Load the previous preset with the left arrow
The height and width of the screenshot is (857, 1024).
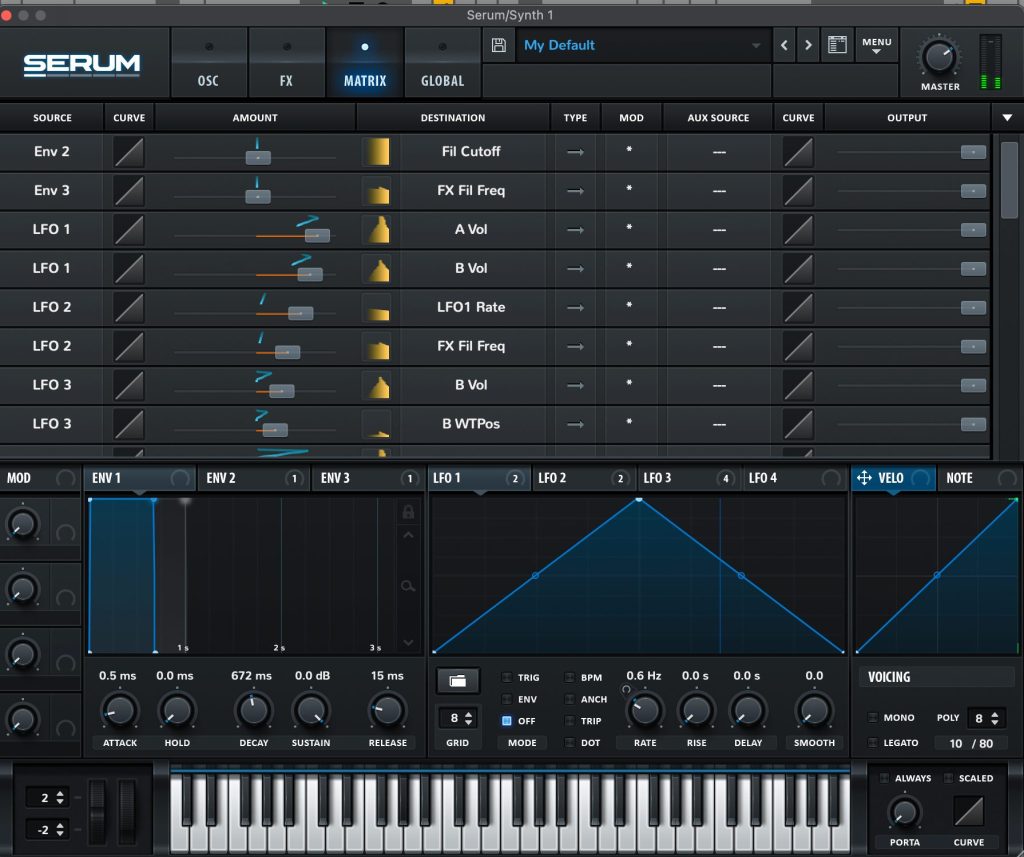click(x=784, y=45)
